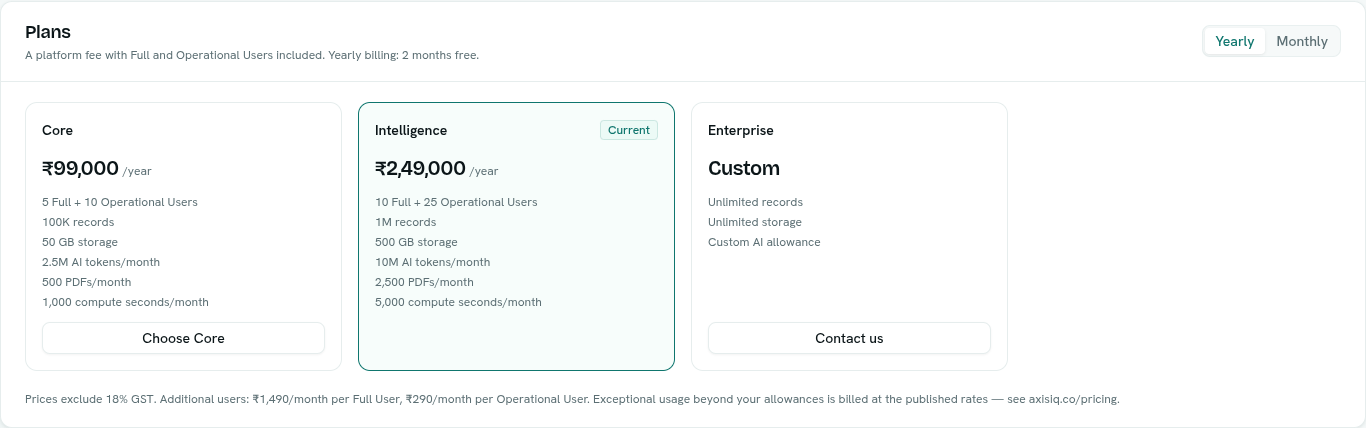
Task: Click the GST pricing footnote
Action: coord(572,399)
